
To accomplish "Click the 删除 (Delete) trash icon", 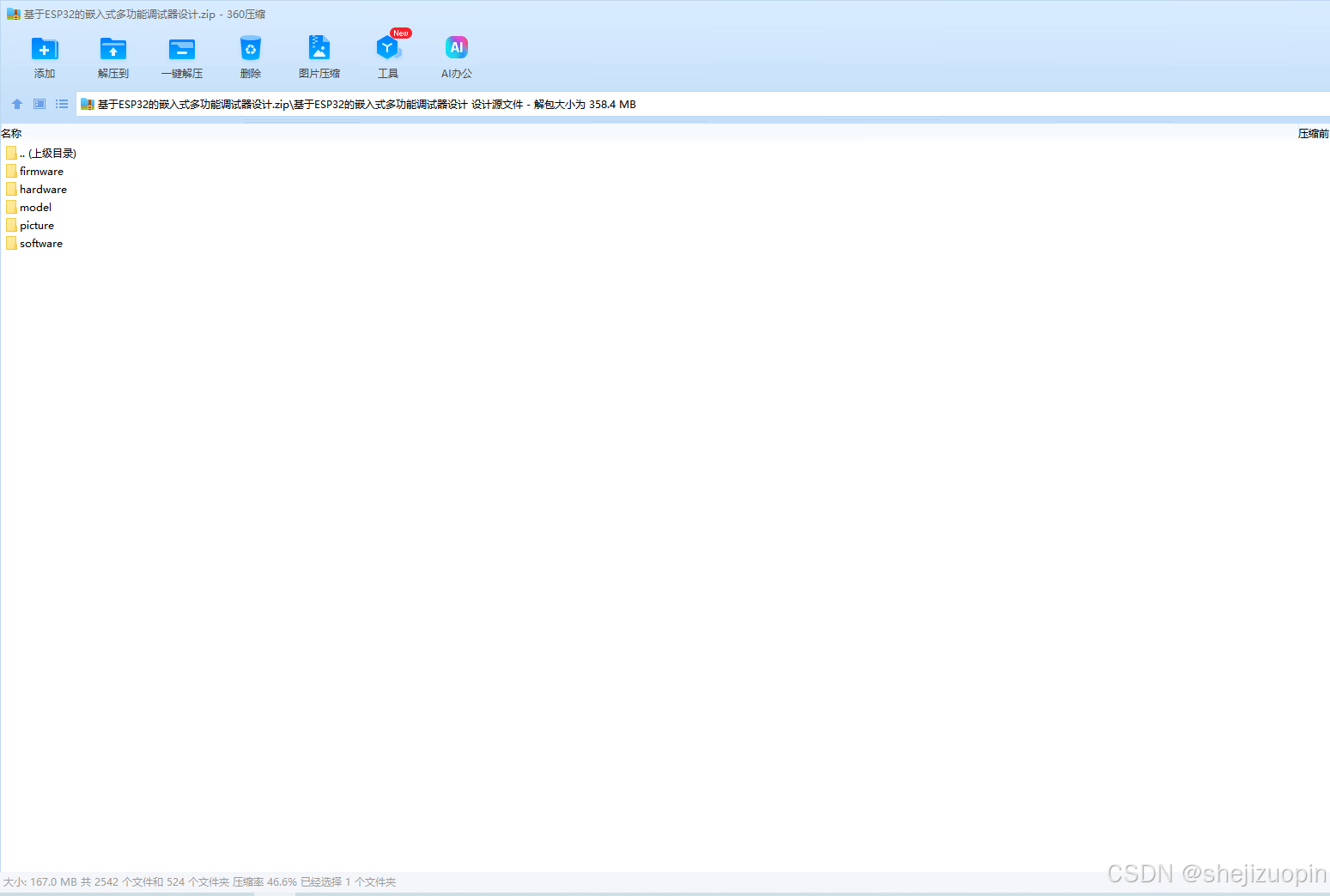I will [x=251, y=48].
